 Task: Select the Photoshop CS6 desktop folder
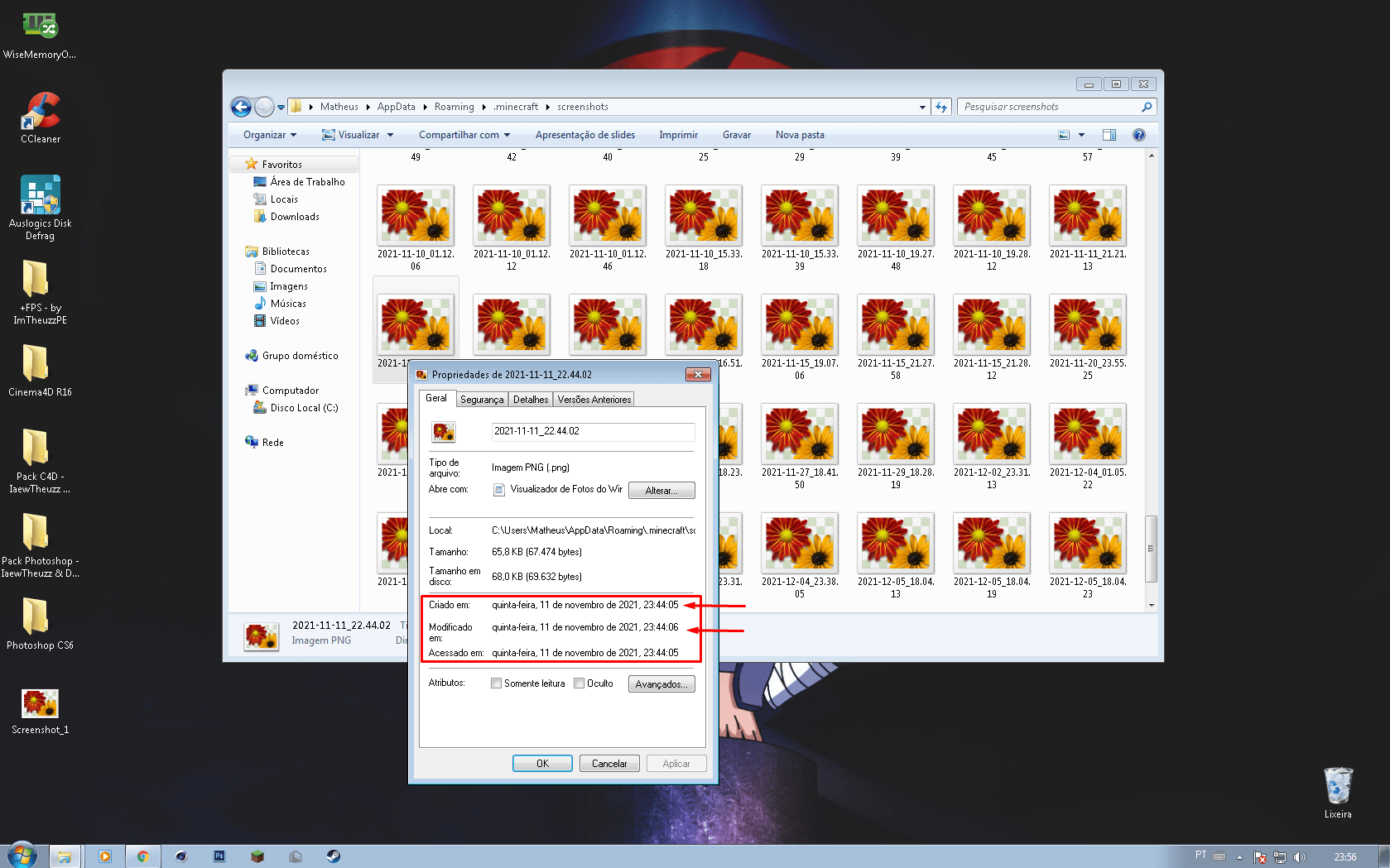click(x=40, y=624)
